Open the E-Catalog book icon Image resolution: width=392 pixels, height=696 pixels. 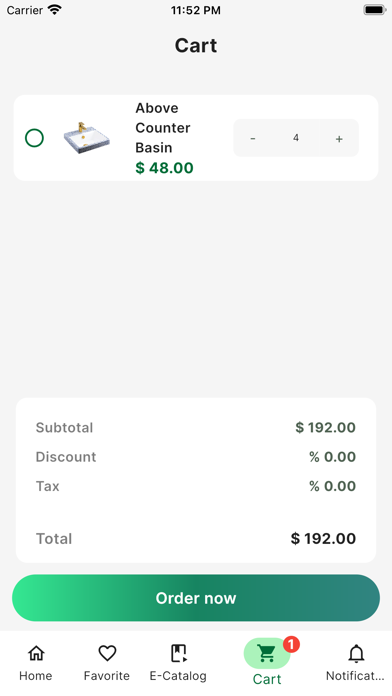[x=178, y=653]
